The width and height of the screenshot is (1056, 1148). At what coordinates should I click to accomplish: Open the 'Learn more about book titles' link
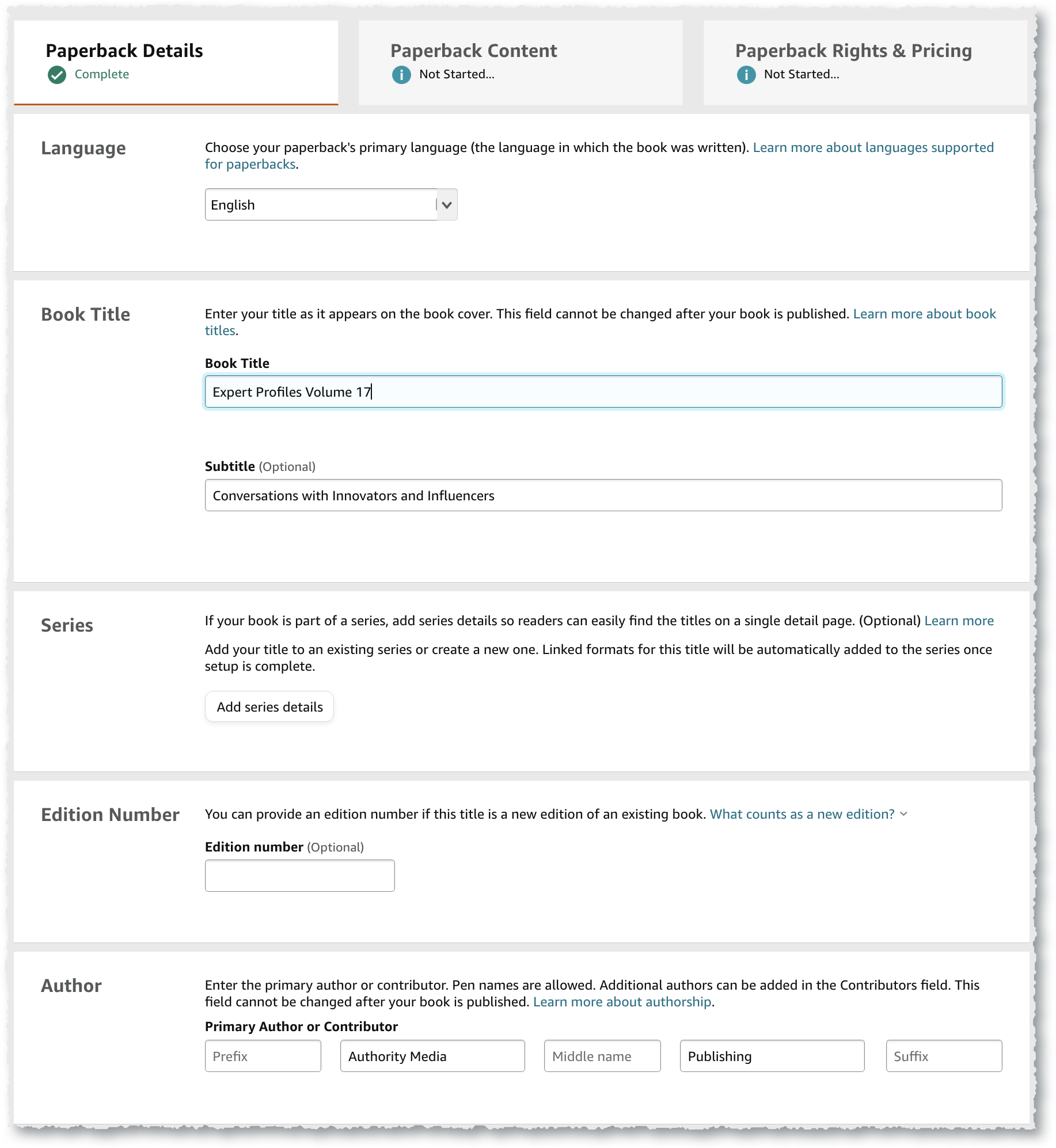coord(924,314)
